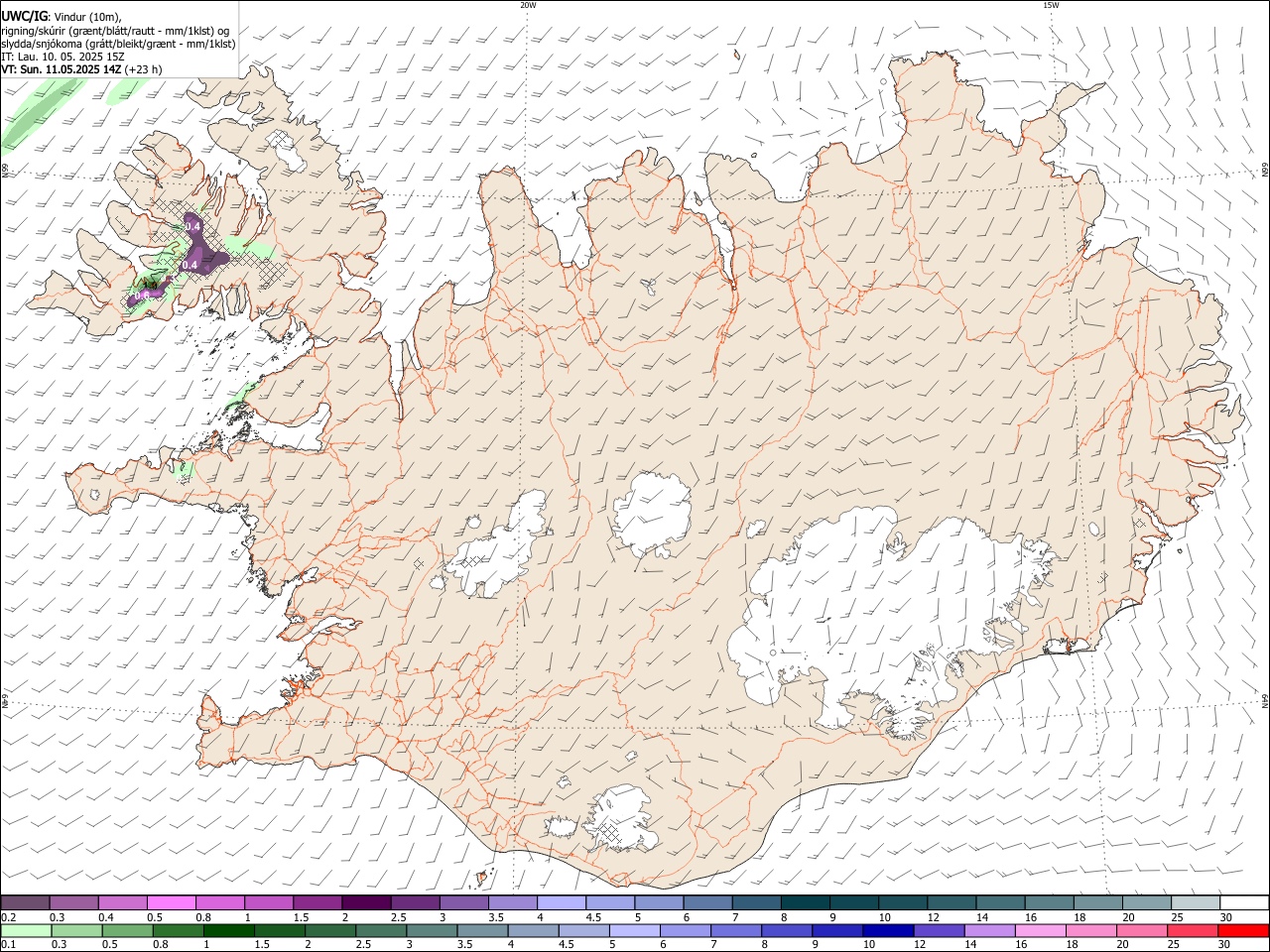Screen dimensions: 1270x952
Task: Click the 'UWC/IG: Vindur (10m)' title text
Action: coord(62,16)
